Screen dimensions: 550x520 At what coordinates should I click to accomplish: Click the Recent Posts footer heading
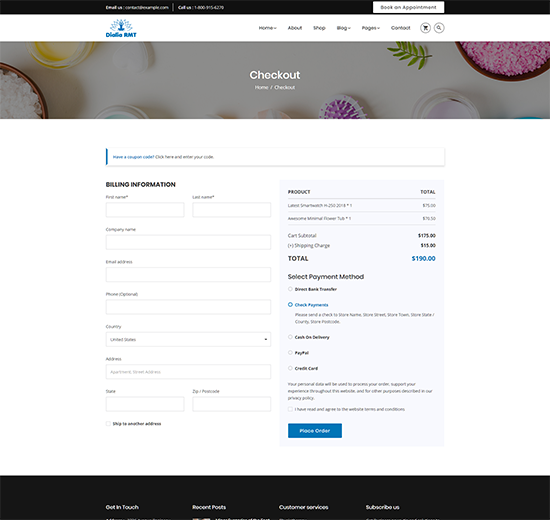coord(209,507)
